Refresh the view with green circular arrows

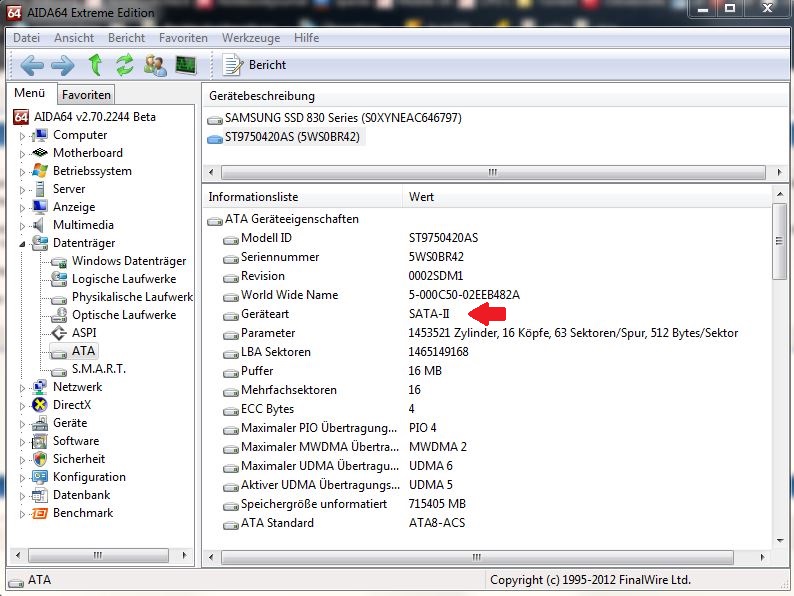point(125,65)
